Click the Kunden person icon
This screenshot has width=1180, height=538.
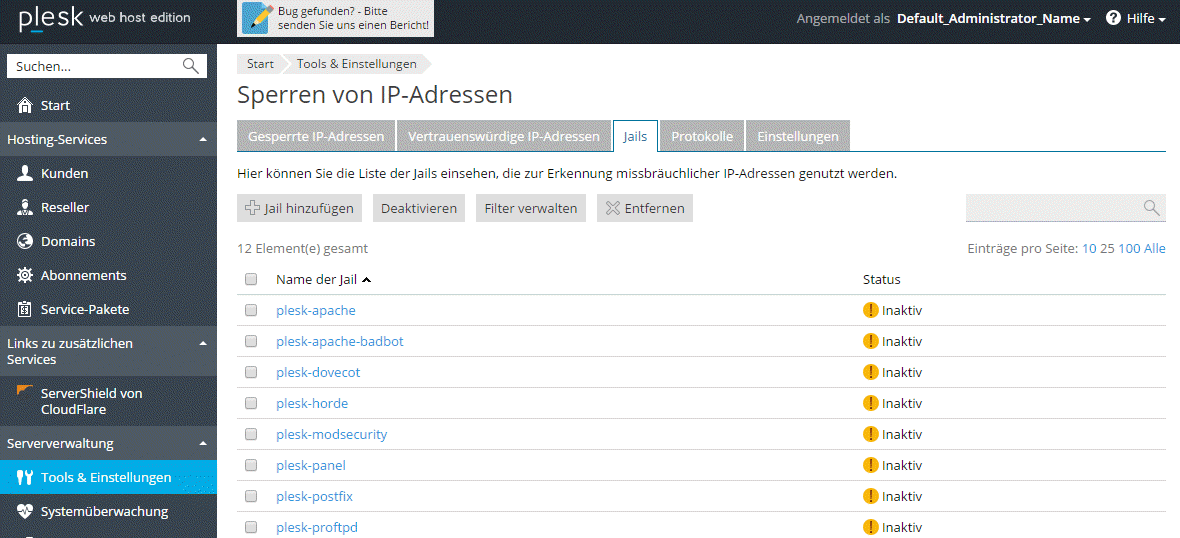[25, 173]
